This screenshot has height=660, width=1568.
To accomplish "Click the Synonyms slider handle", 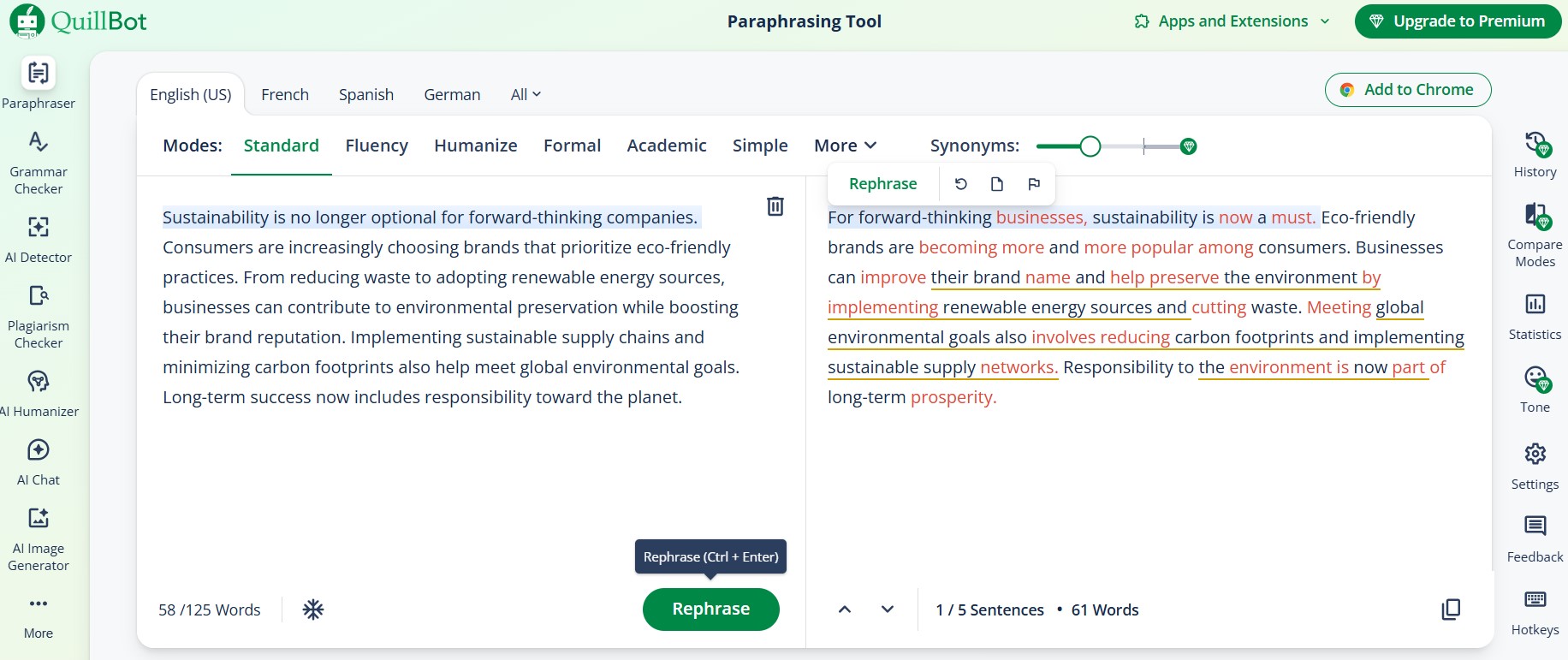I will point(1090,147).
